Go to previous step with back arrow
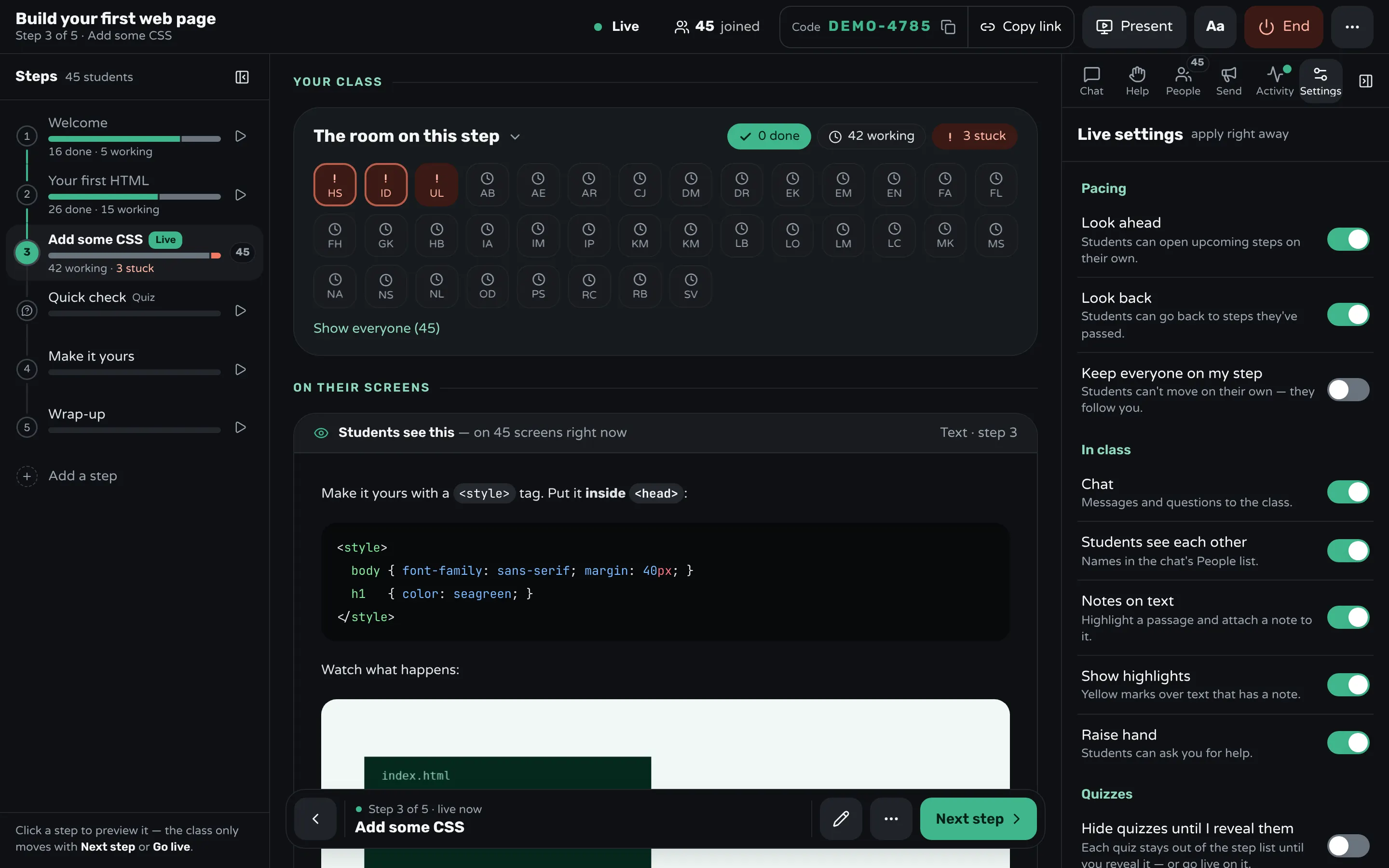Image resolution: width=1389 pixels, height=868 pixels. pyautogui.click(x=315, y=819)
